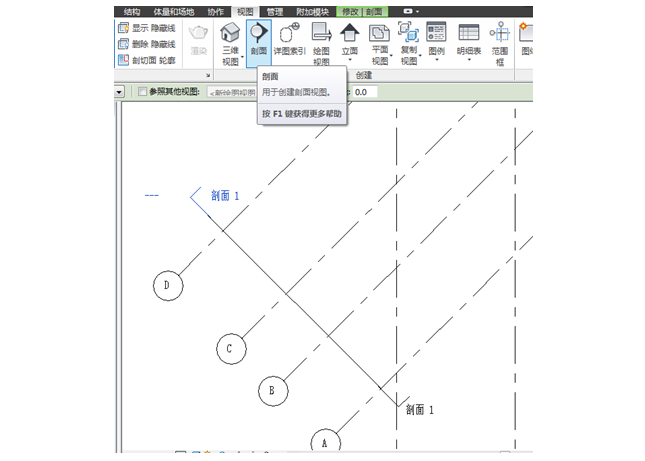Click the 显示 隐藏线 button

(x=146, y=28)
